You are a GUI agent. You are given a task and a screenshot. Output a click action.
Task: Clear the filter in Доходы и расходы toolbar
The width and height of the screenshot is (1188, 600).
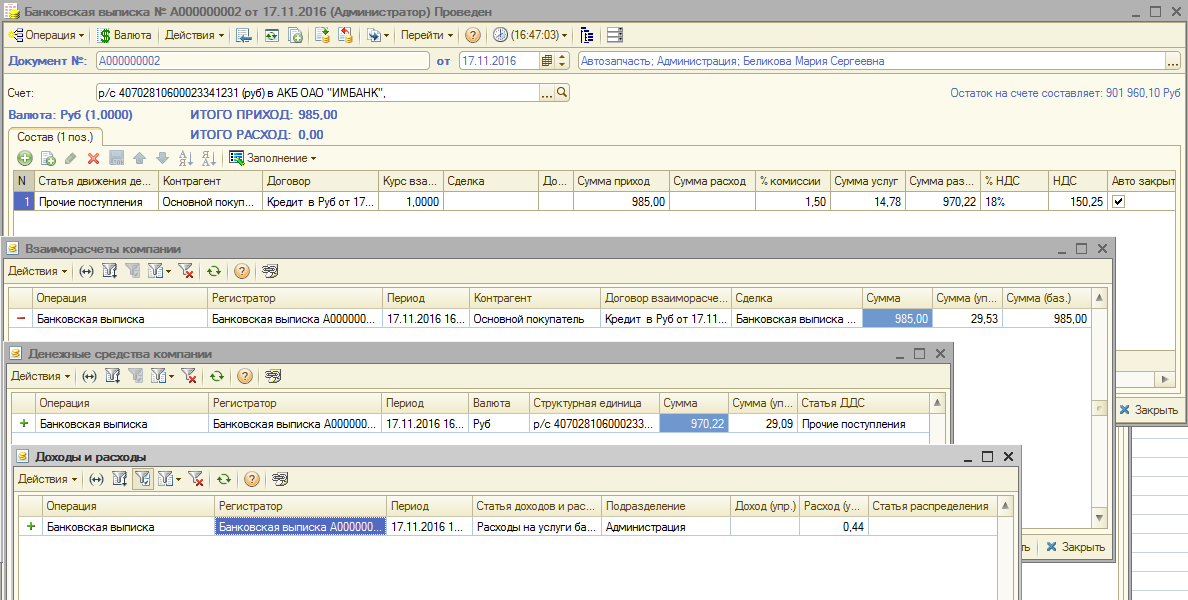click(195, 479)
